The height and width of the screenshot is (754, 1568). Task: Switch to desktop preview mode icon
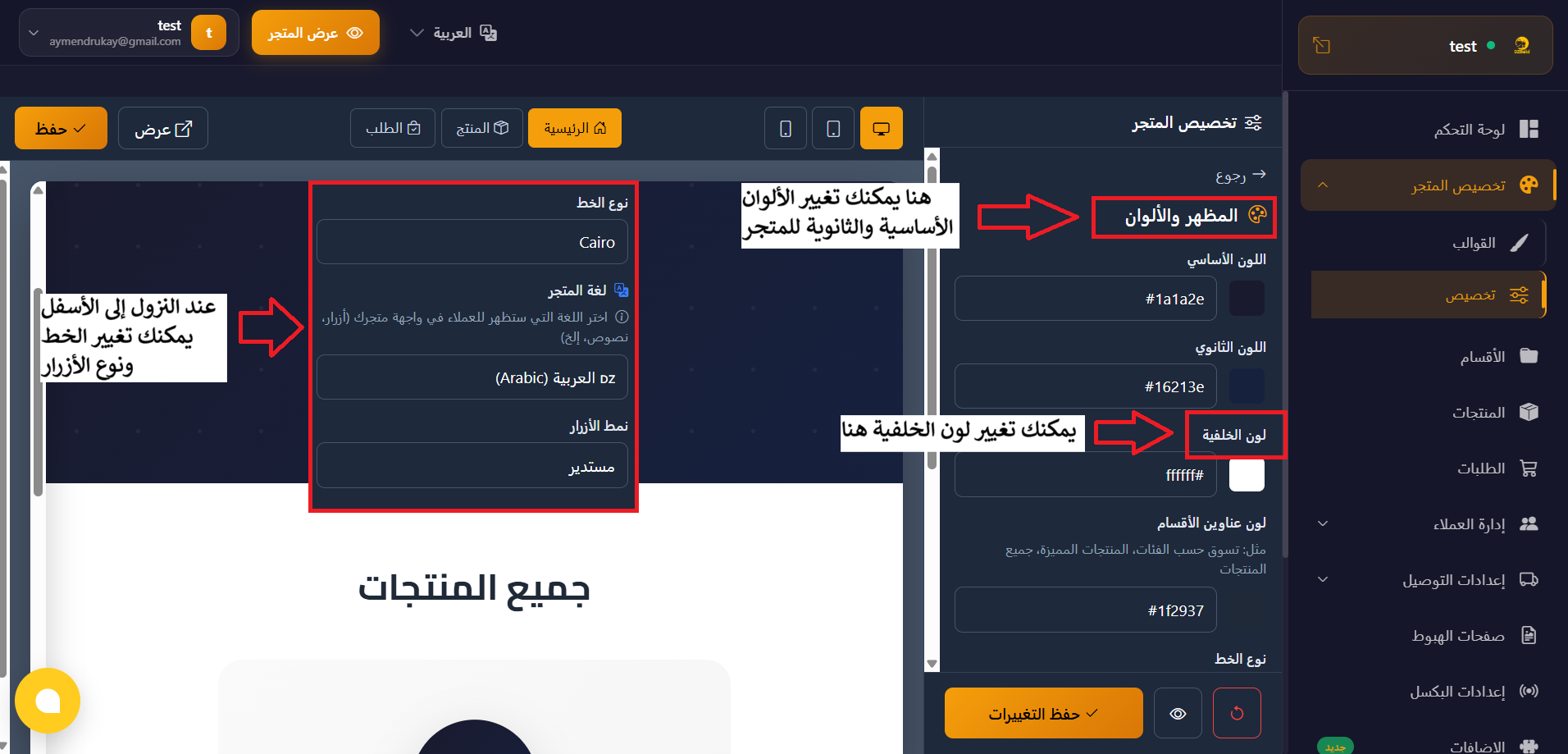click(881, 129)
